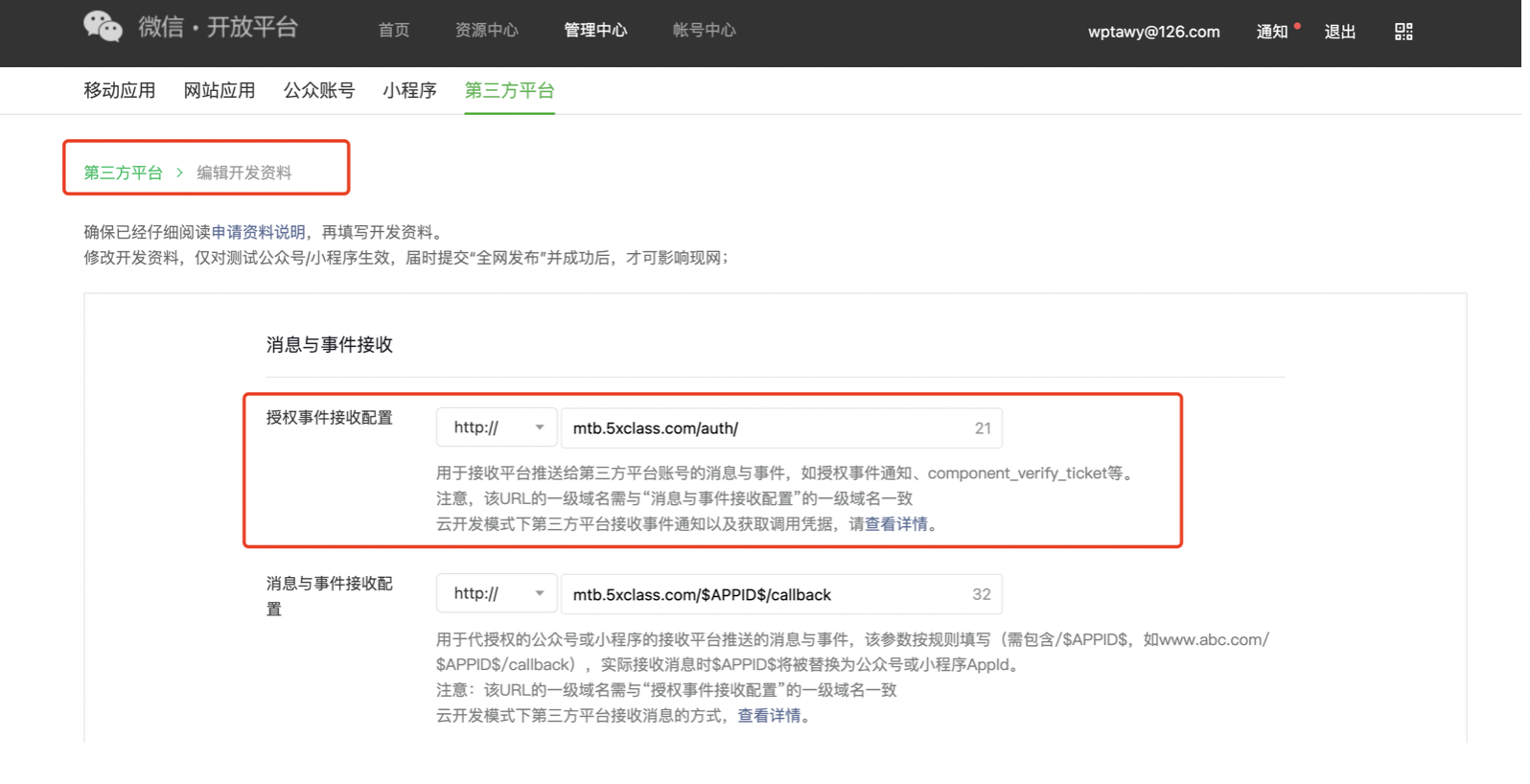
Task: Switch to the 公众账号 tab
Action: pos(320,91)
